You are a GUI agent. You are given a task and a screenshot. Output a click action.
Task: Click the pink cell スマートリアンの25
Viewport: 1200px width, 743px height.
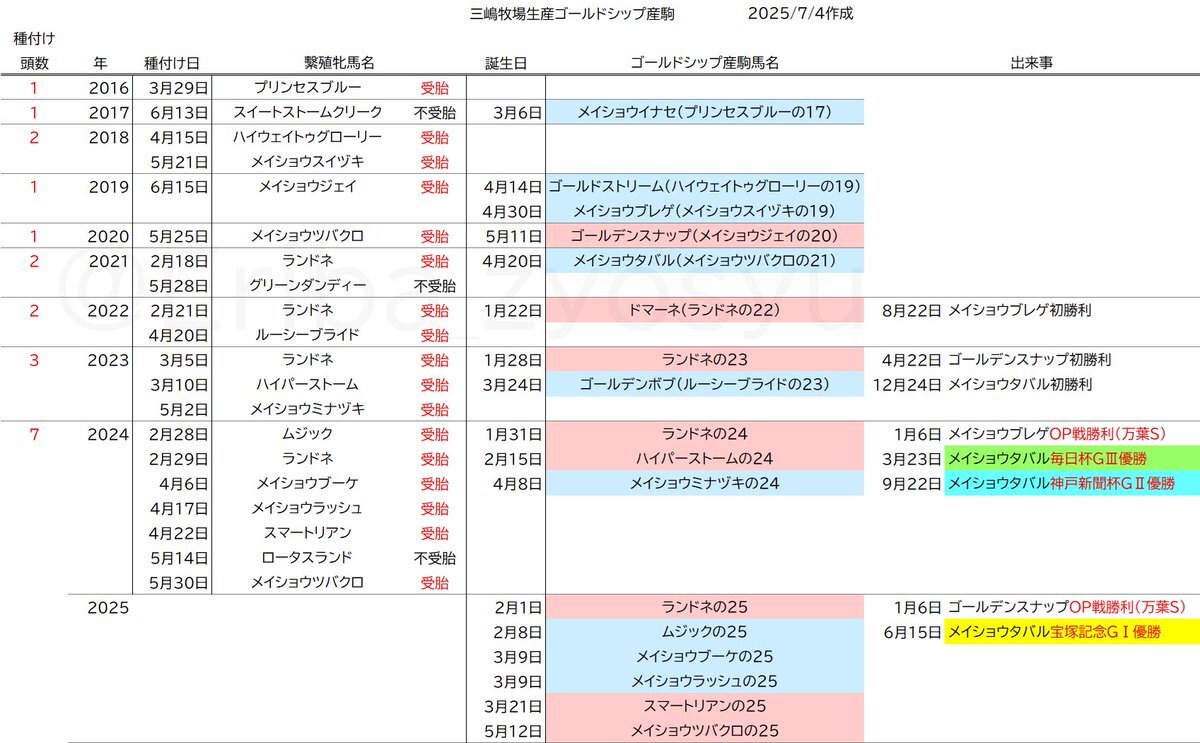[x=704, y=706]
